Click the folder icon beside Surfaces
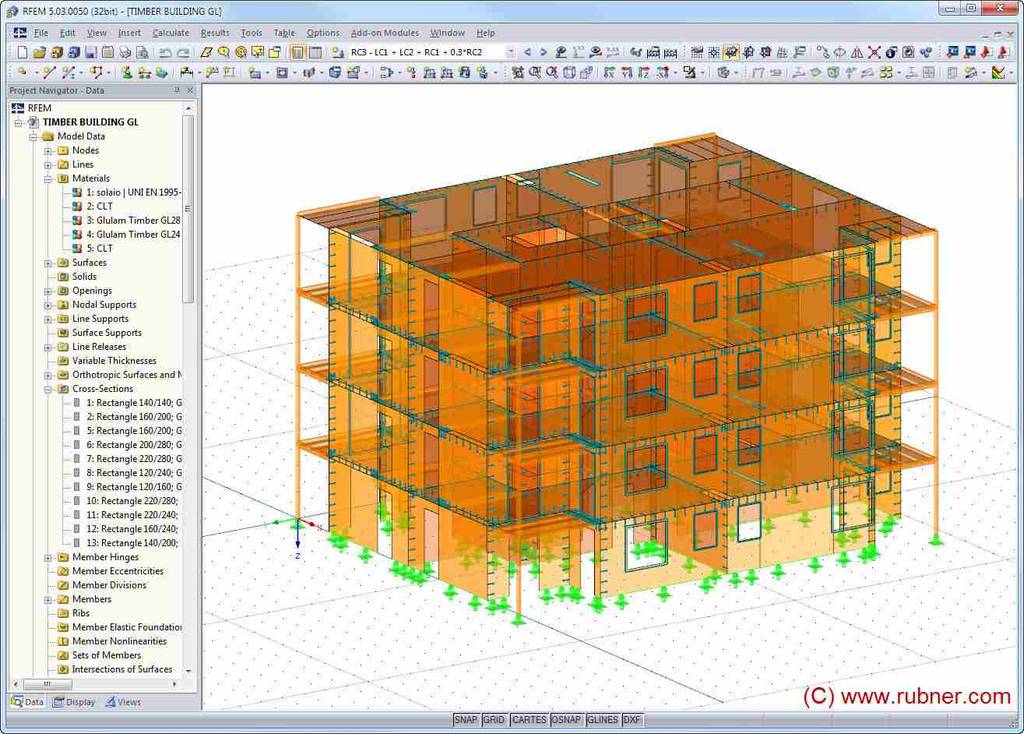Screen dimensions: 1024x734 pyautogui.click(x=63, y=263)
